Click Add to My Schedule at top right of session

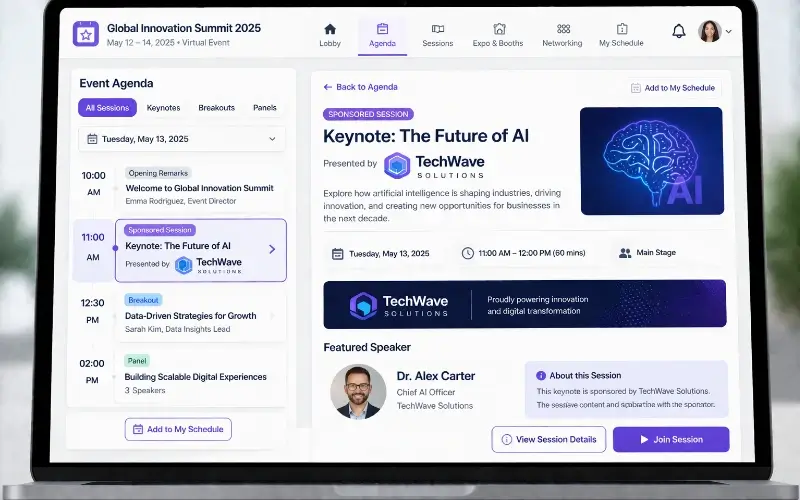click(x=673, y=88)
